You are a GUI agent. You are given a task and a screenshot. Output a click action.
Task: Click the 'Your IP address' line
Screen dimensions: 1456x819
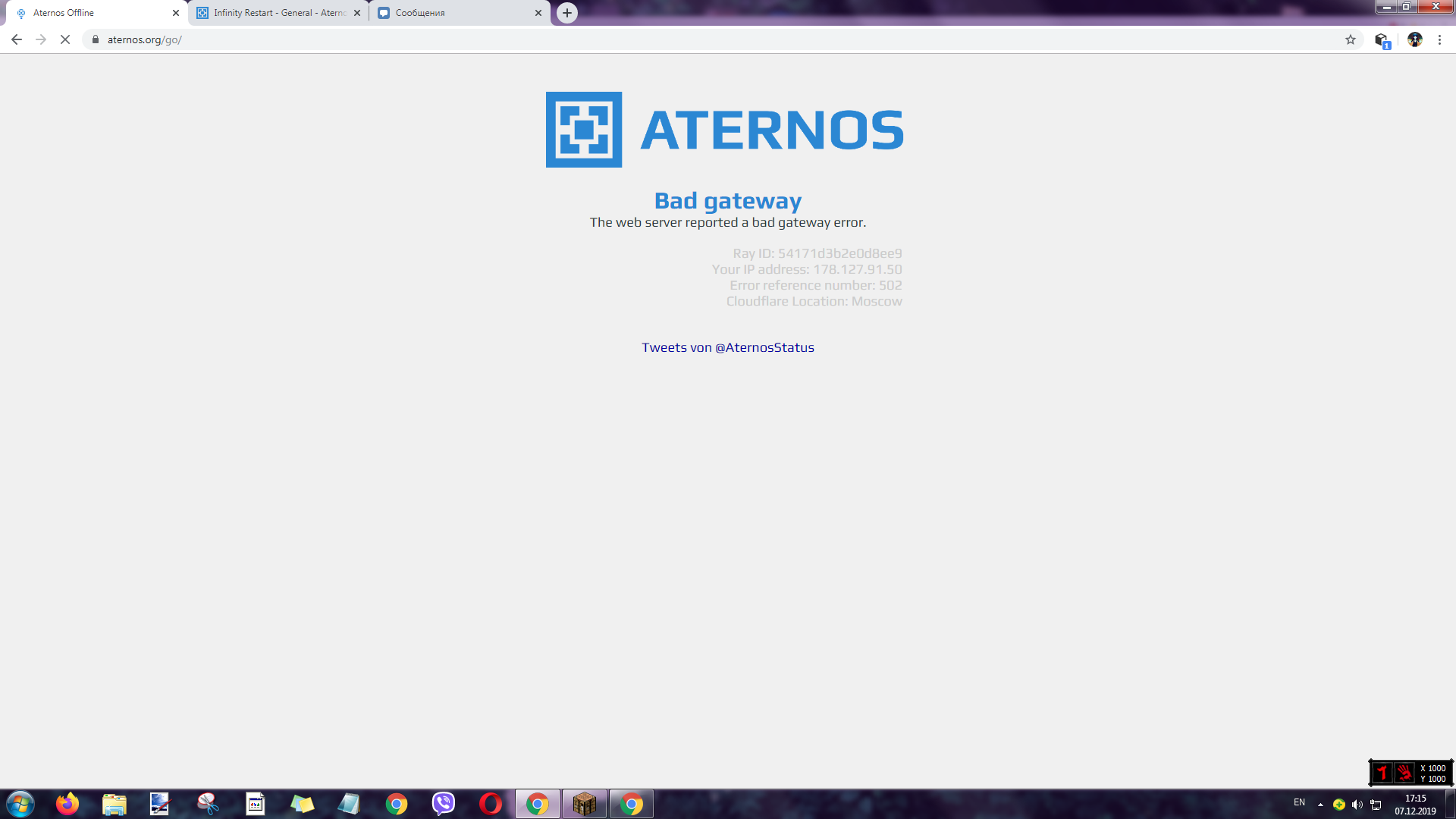tap(807, 269)
